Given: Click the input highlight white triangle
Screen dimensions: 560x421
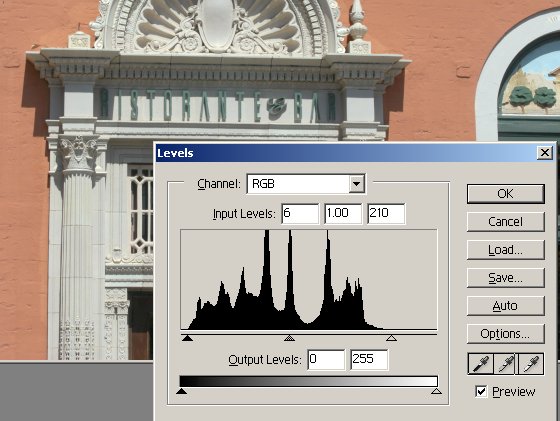Looking at the screenshot, I should pyautogui.click(x=391, y=338).
